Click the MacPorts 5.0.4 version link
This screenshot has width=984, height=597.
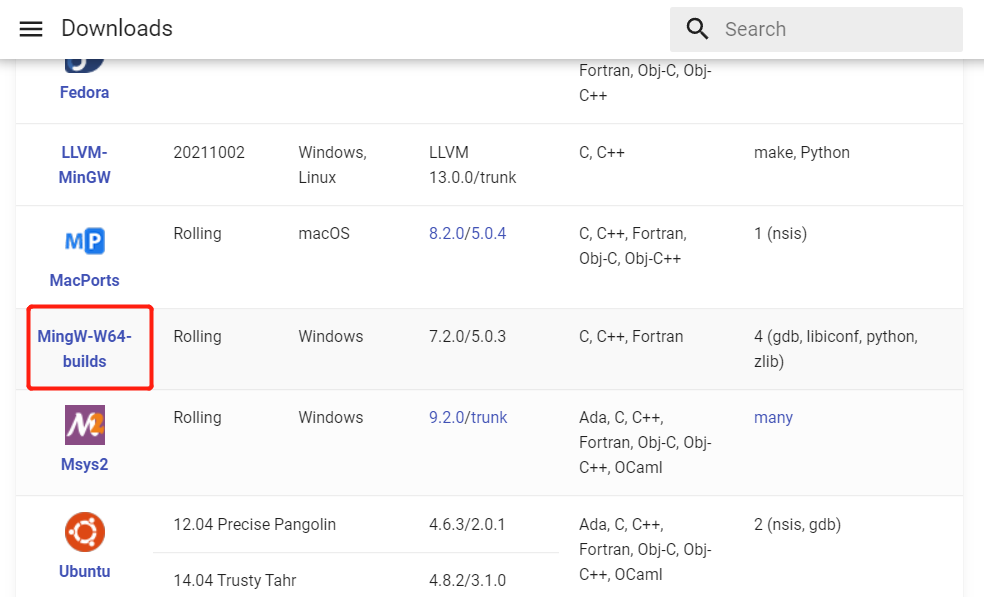coord(488,234)
